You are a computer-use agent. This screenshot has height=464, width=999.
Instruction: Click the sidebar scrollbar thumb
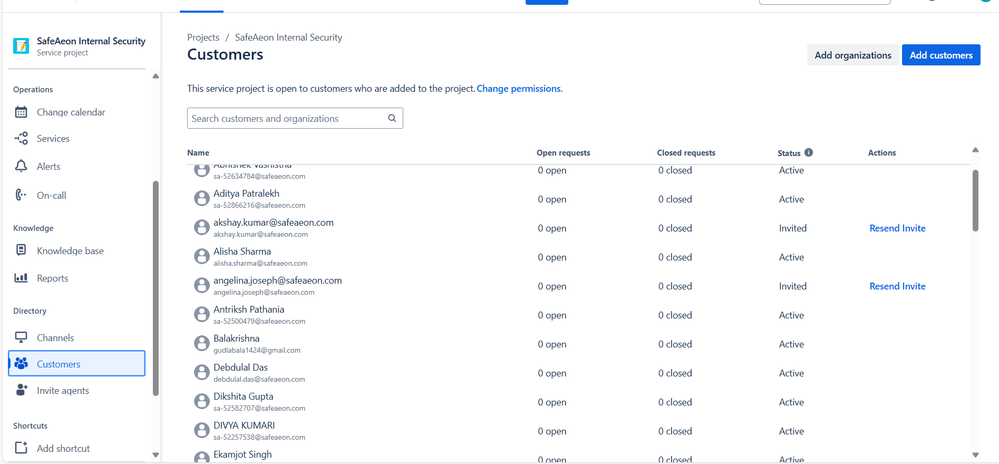(x=155, y=288)
